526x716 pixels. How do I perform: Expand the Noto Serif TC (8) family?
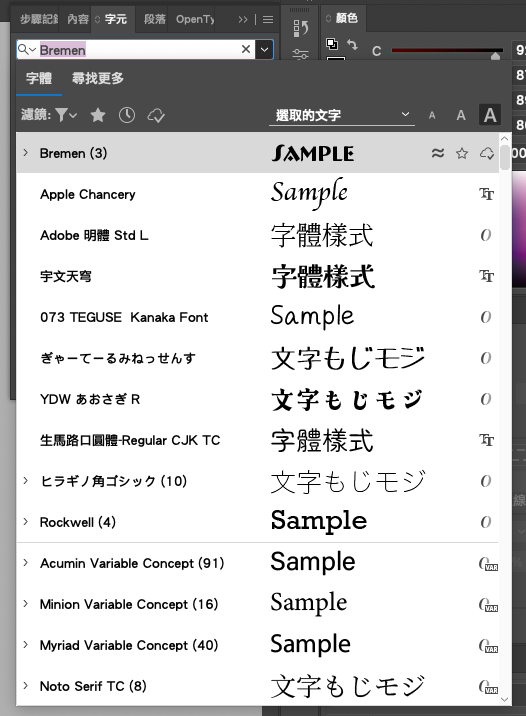click(x=26, y=686)
